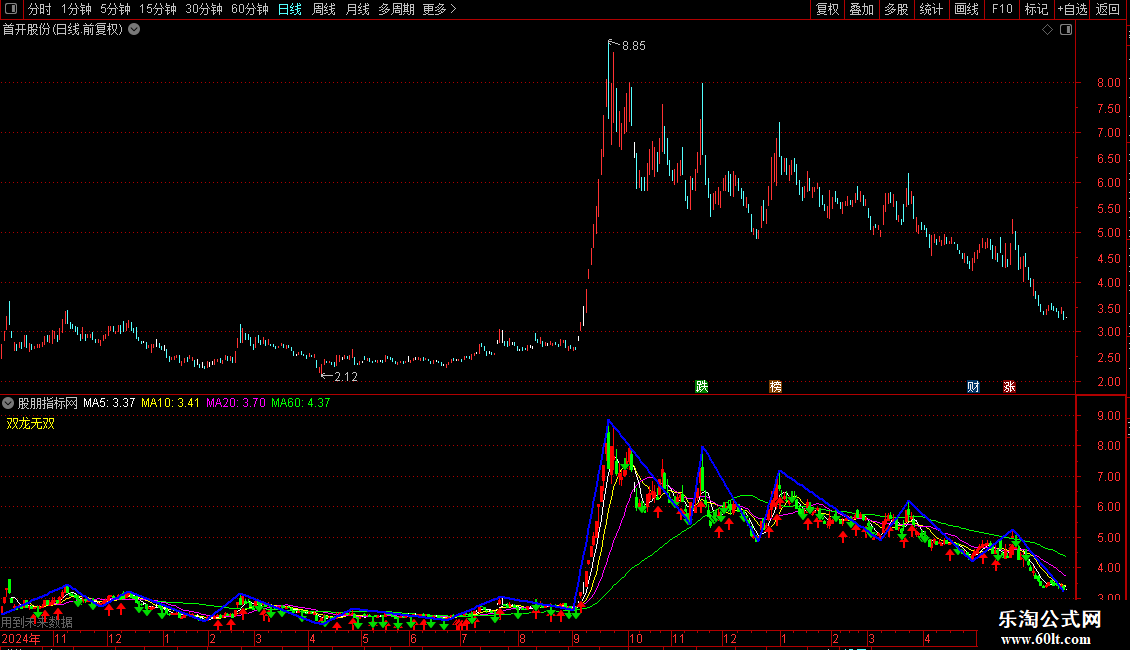Click the 复权 adjustment button
Screen dimensions: 1130x650
click(x=827, y=9)
